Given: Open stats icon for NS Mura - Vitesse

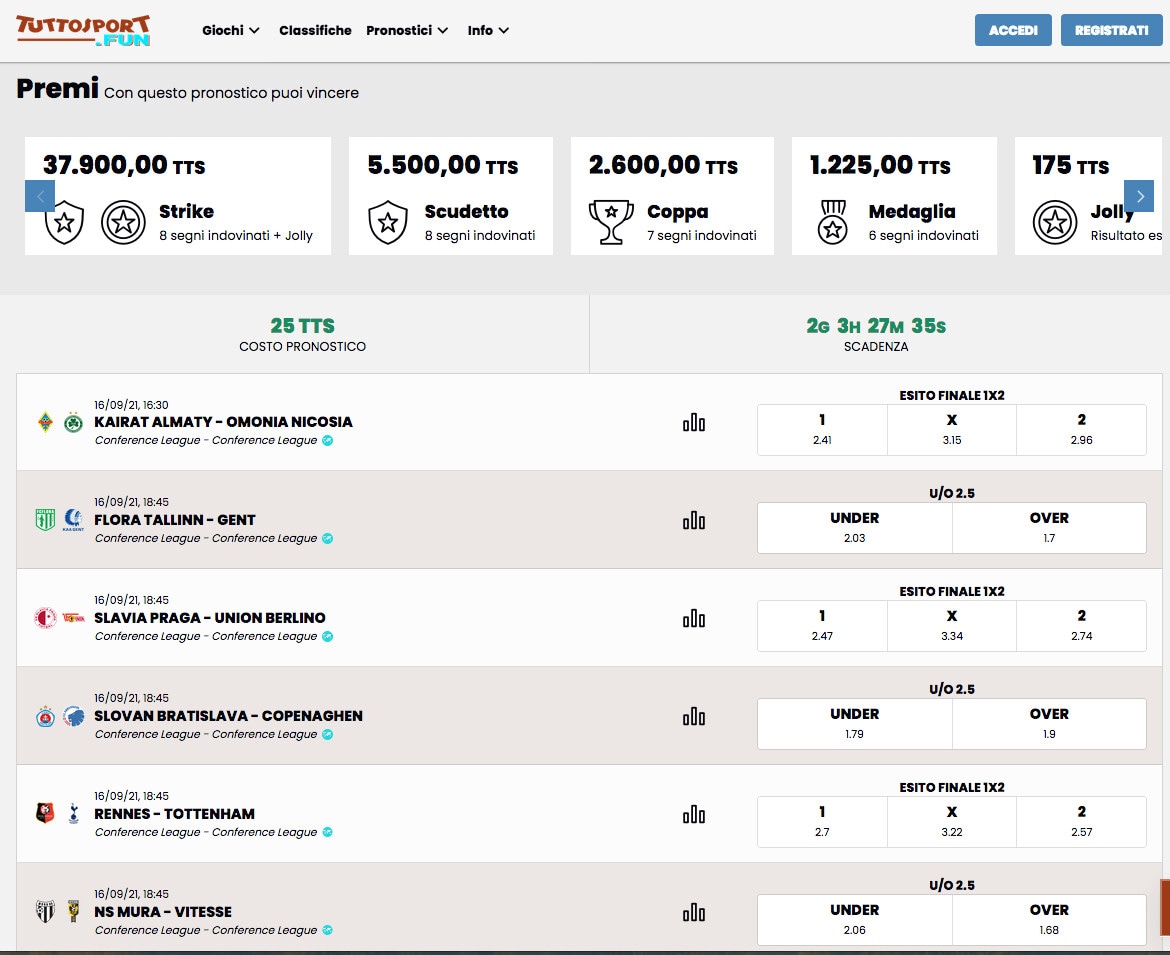Looking at the screenshot, I should coord(693,912).
